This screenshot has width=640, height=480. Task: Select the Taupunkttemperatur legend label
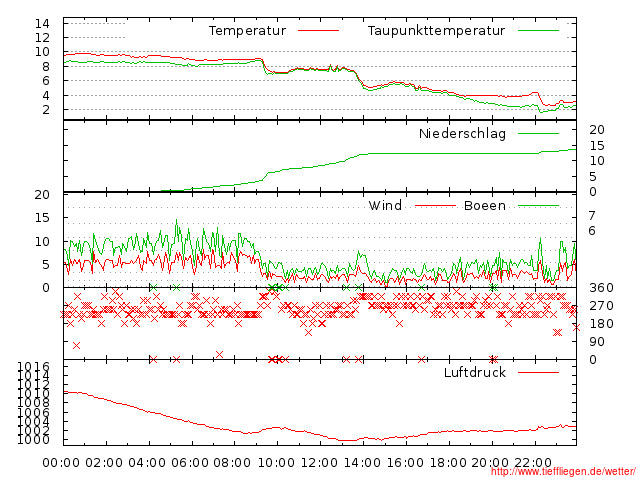436,31
